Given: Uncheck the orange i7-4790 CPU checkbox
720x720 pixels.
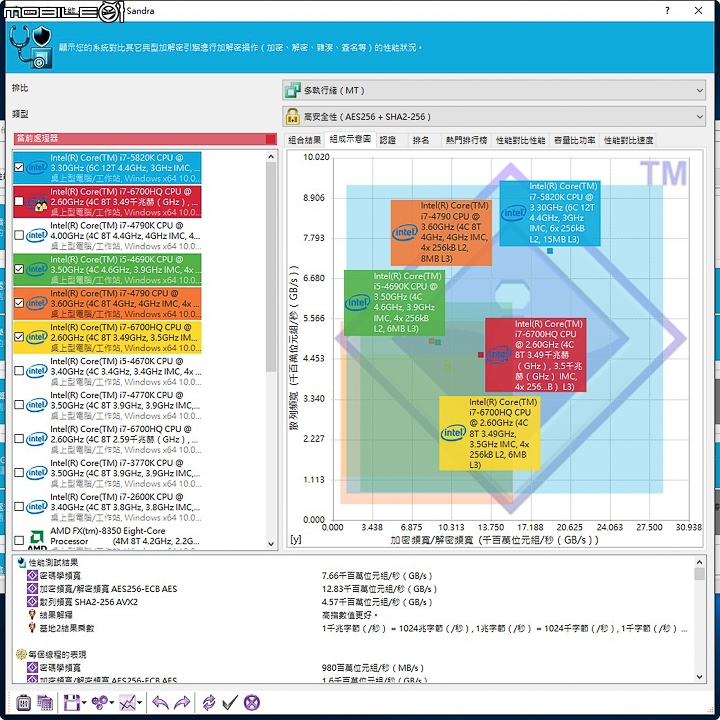Looking at the screenshot, I should coord(19,303).
